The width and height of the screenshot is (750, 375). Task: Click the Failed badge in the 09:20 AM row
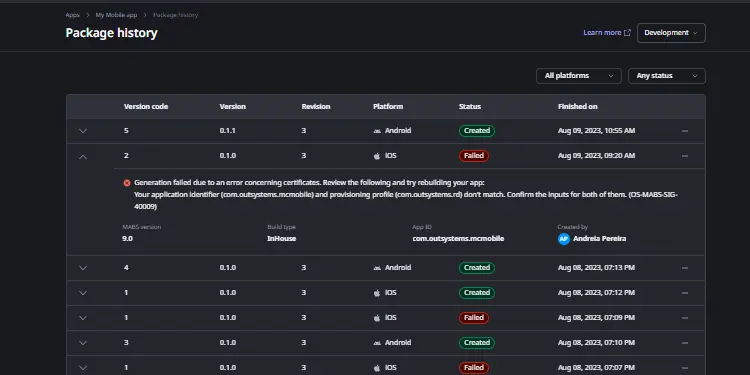474,155
